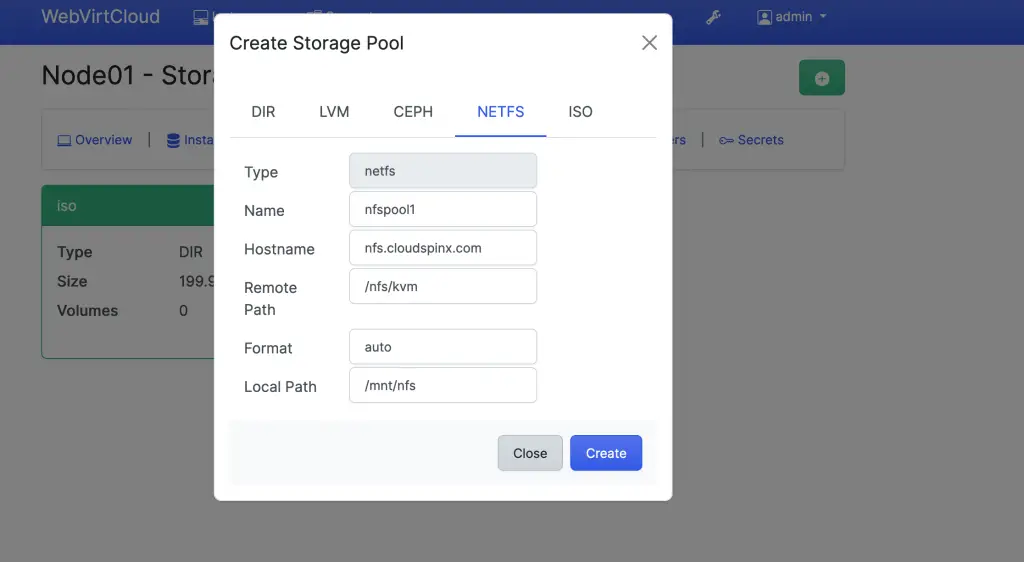This screenshot has width=1024, height=562.
Task: Edit the Name field nfspool1
Action: [443, 210]
